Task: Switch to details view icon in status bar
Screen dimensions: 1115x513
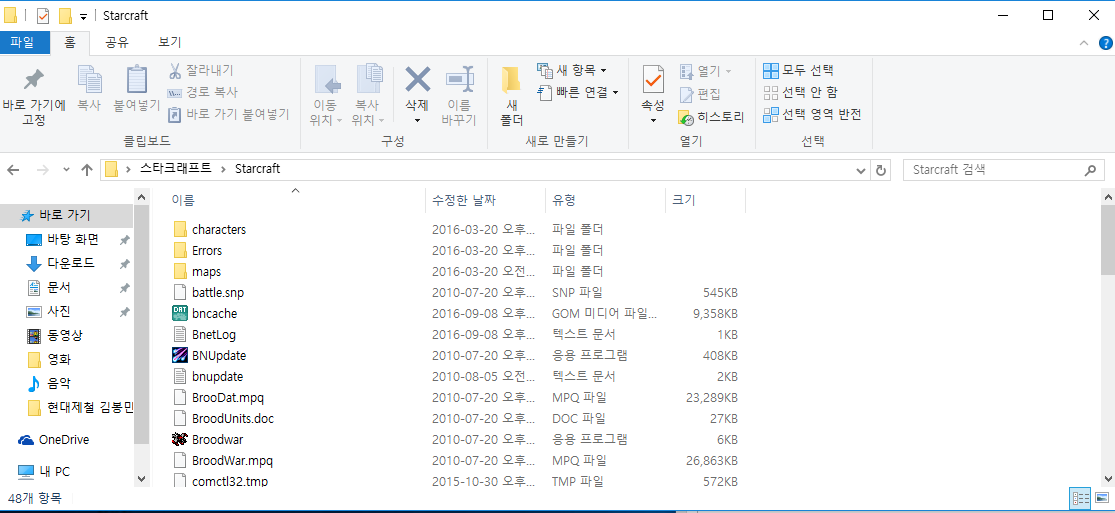Action: point(1080,499)
